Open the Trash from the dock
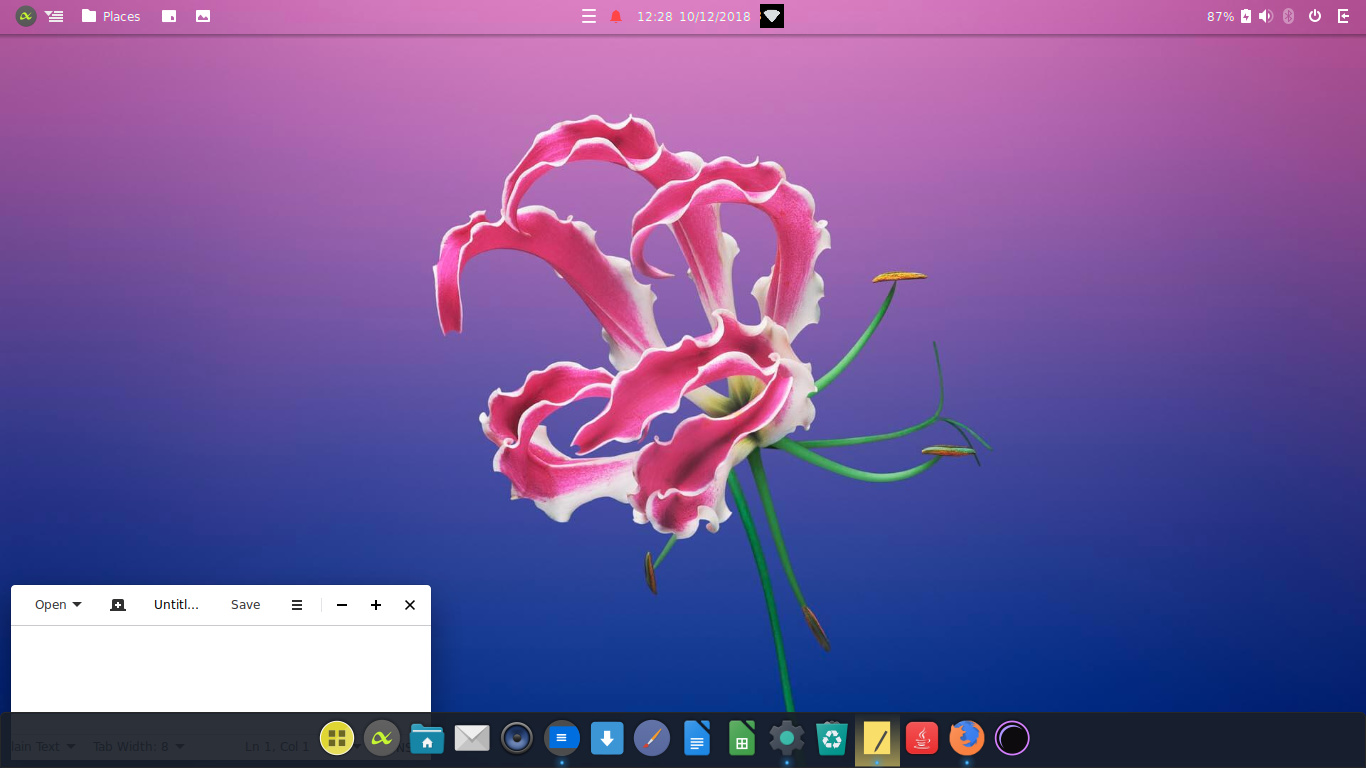This screenshot has height=768, width=1366. [x=831, y=737]
